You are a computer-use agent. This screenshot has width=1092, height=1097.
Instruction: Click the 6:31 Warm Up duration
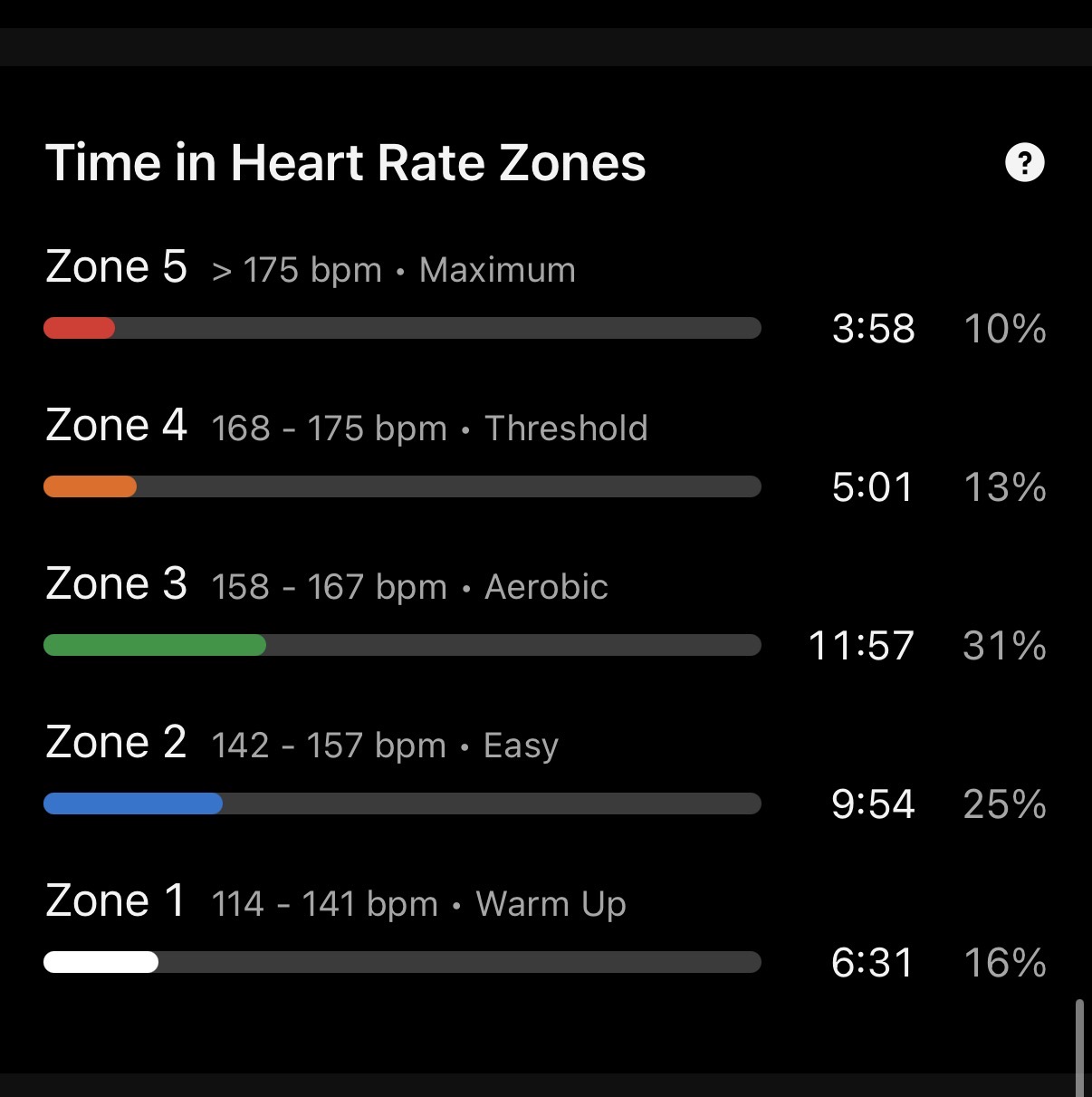coord(873,963)
